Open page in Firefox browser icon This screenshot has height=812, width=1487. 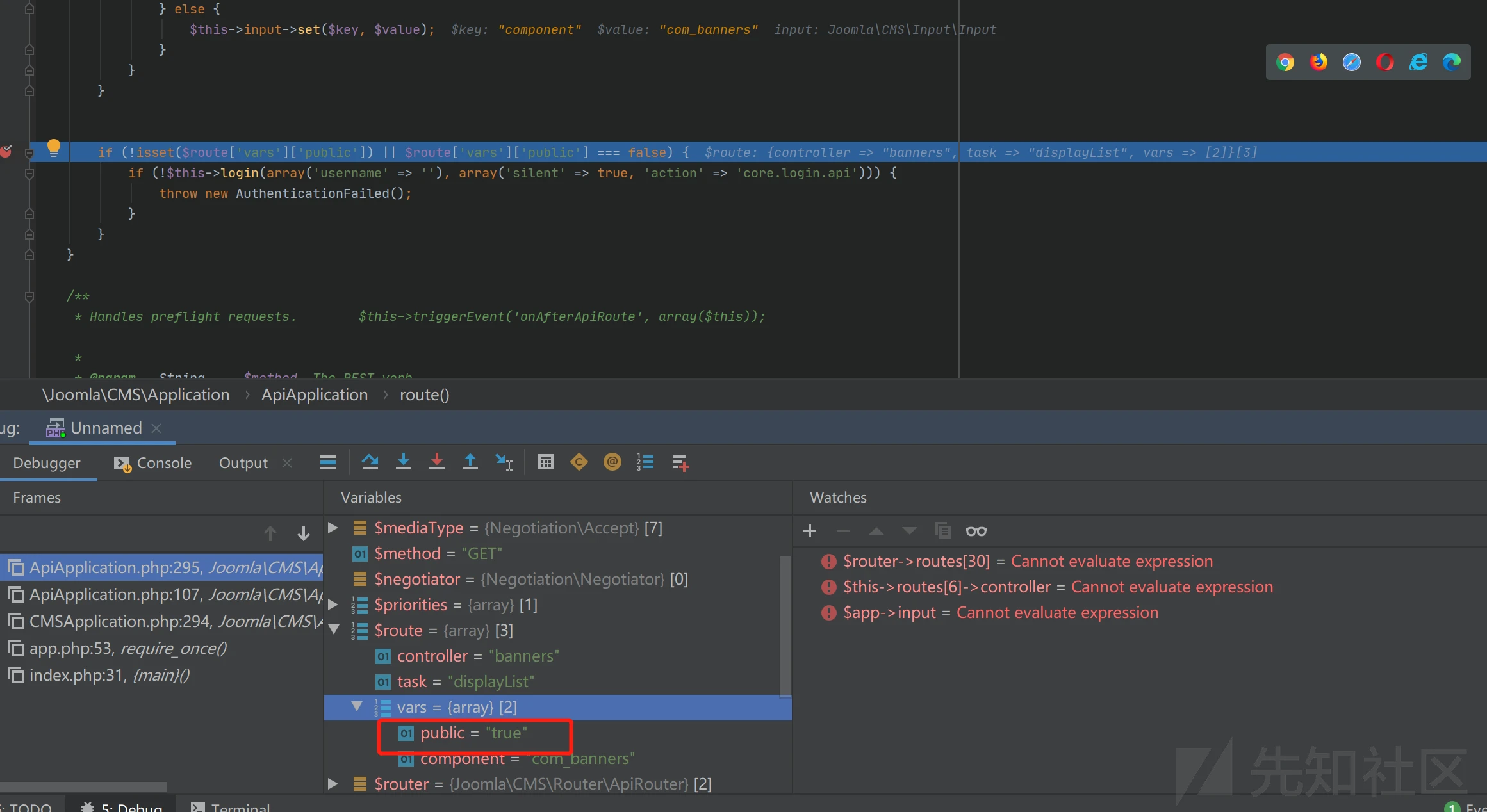pos(1319,62)
